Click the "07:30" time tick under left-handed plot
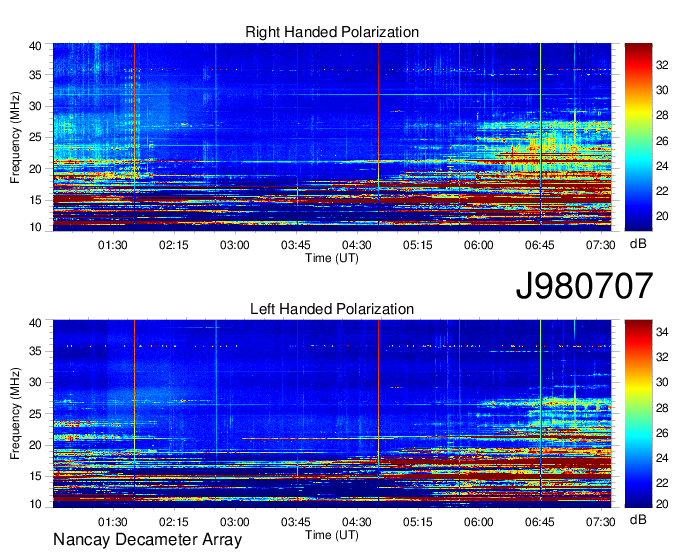Viewport: 680px width, 552px height. click(601, 522)
